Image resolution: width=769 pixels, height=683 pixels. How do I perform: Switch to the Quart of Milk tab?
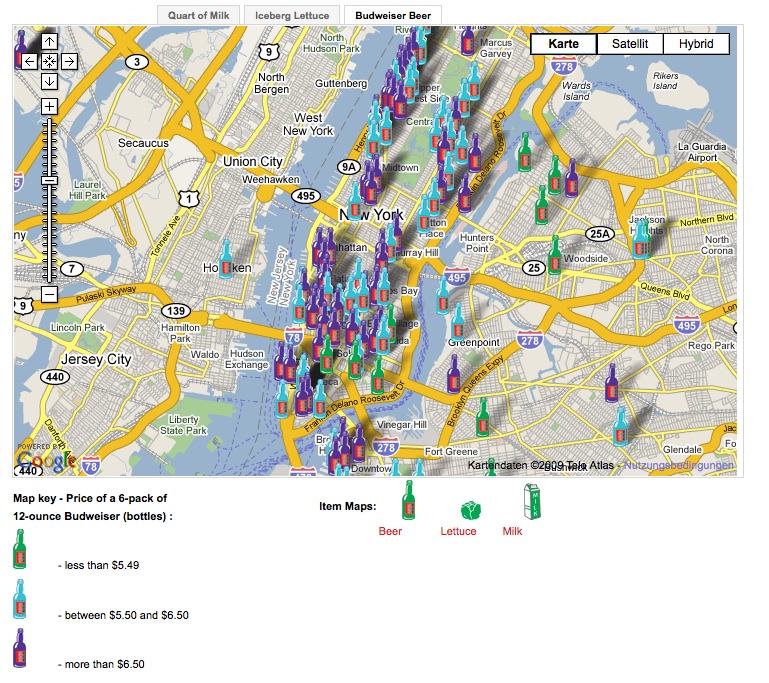[x=199, y=15]
